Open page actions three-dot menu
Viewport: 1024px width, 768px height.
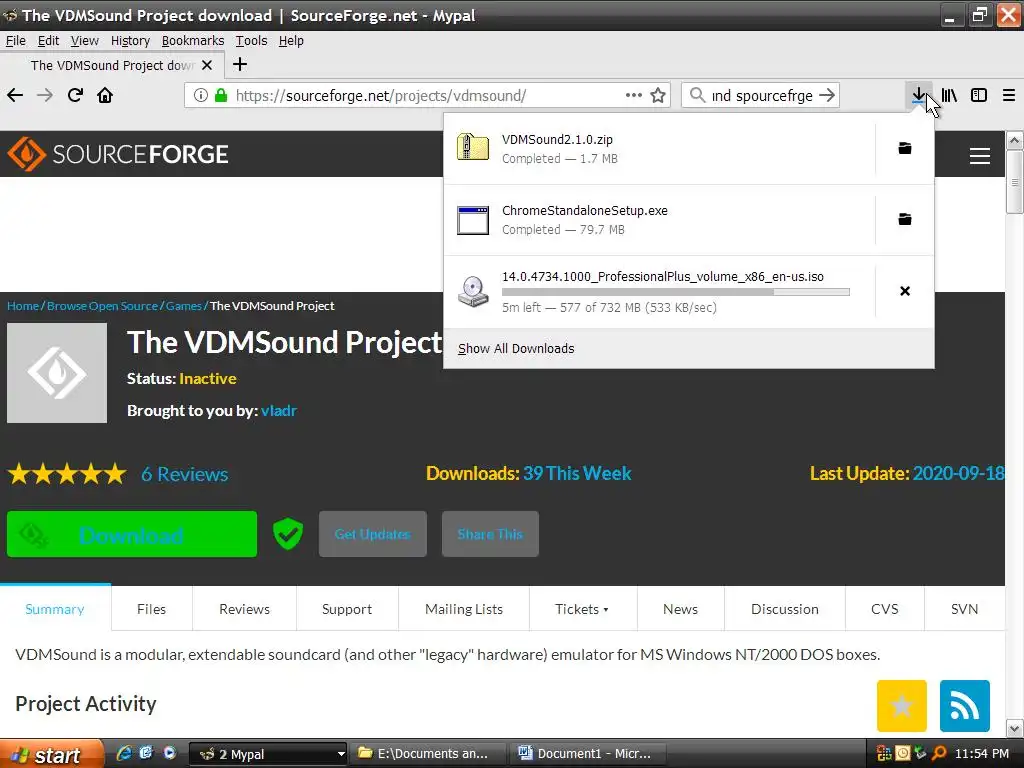coord(633,95)
